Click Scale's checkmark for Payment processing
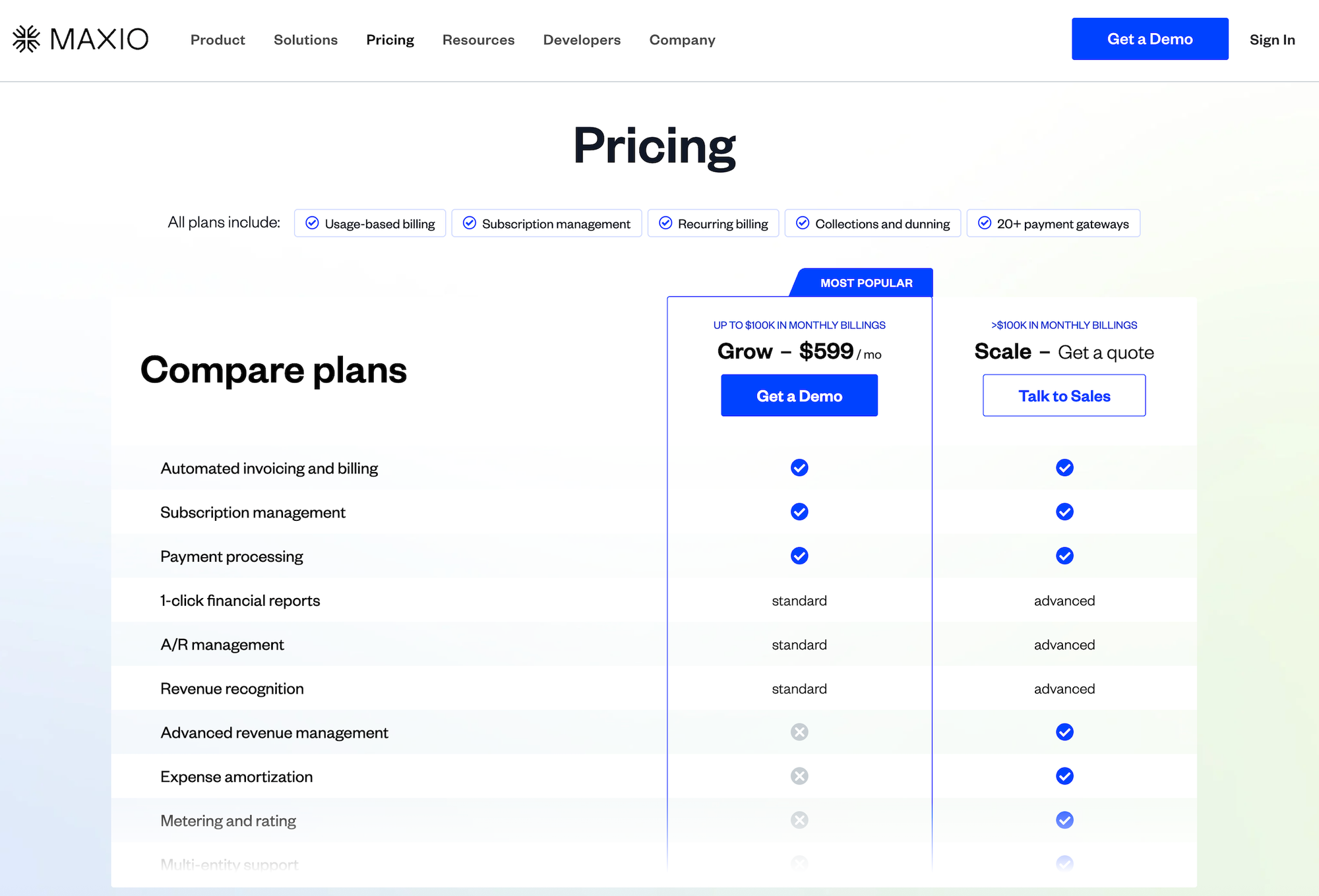This screenshot has height=896, width=1319. (x=1064, y=556)
